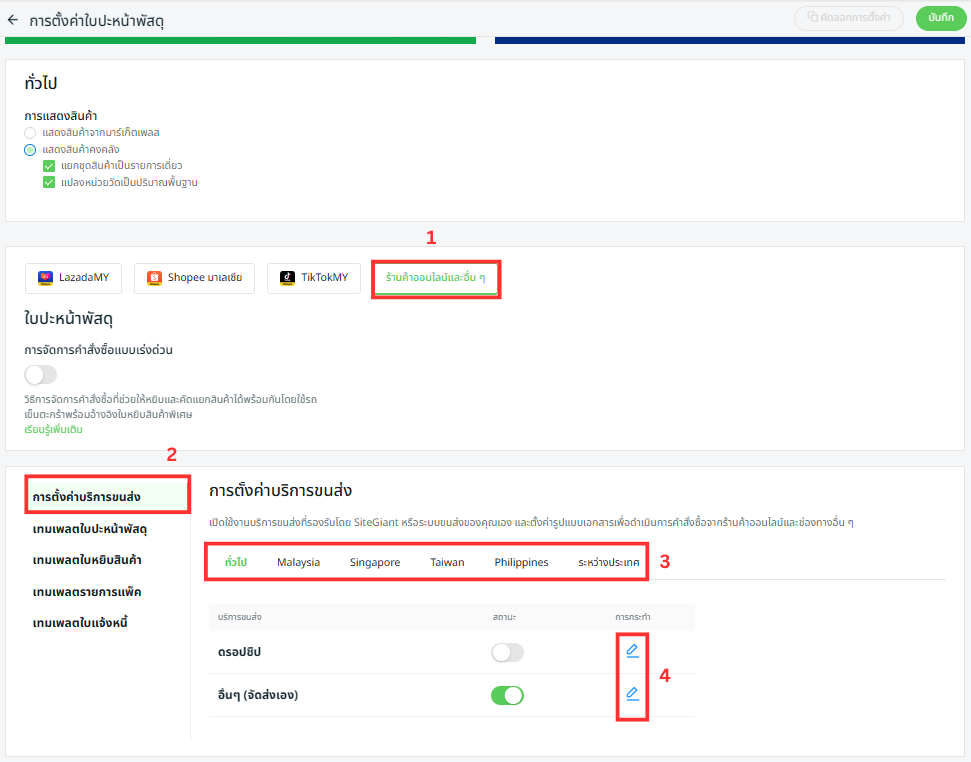Open เทมเพลตใบปะหน้าพัสดุ in side menu
This screenshot has width=971, height=762.
90,528
